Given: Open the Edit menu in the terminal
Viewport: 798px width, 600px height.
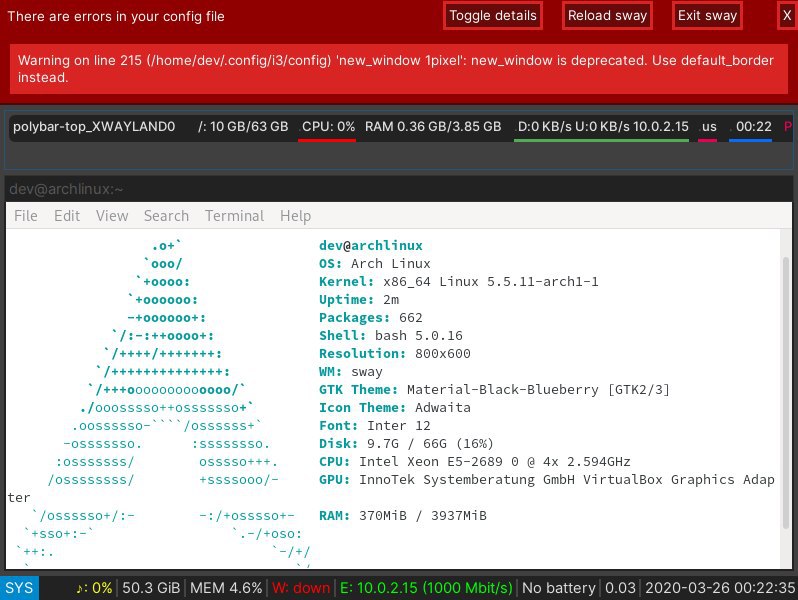Looking at the screenshot, I should (x=67, y=216).
